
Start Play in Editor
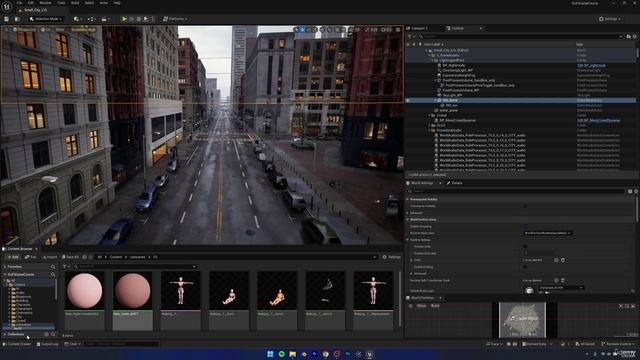pyautogui.click(x=124, y=19)
